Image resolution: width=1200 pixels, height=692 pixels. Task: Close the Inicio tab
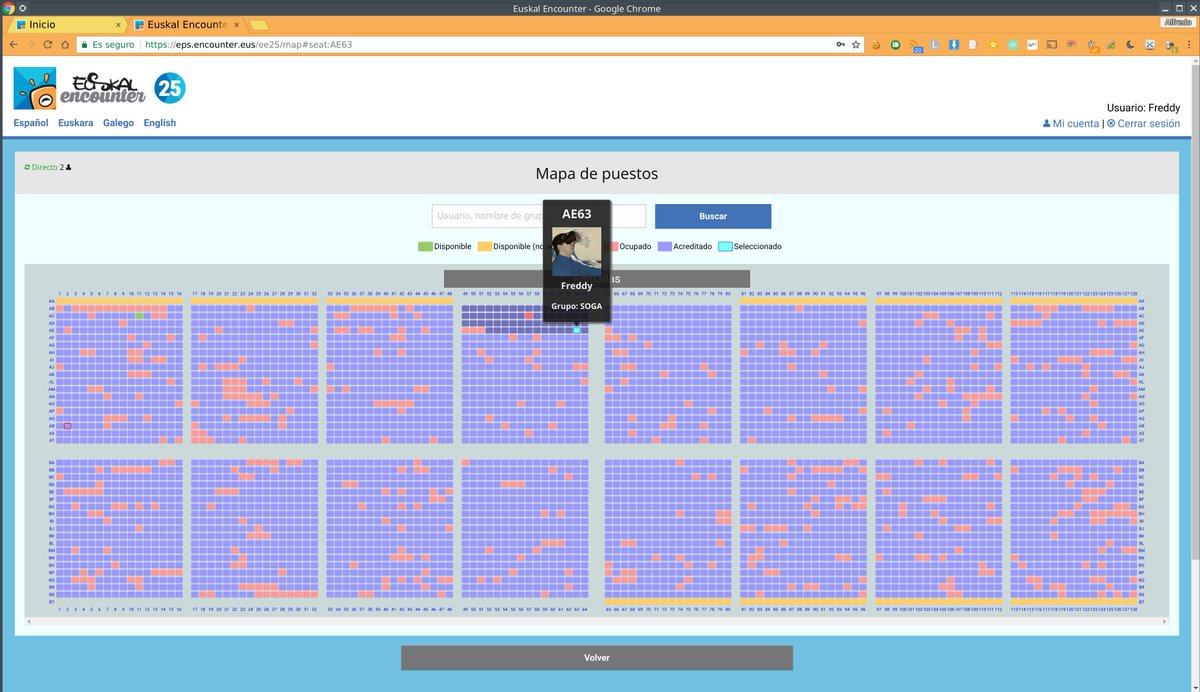point(118,24)
